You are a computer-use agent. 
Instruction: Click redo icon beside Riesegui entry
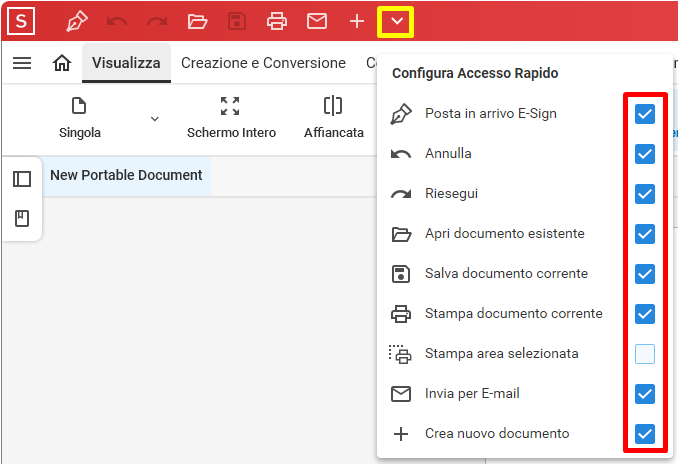[401, 194]
